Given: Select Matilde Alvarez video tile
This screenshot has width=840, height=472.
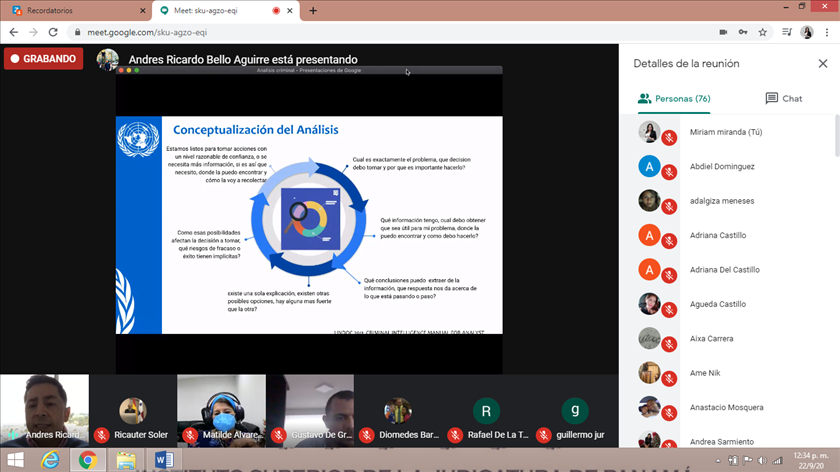Looking at the screenshot, I should 221,411.
